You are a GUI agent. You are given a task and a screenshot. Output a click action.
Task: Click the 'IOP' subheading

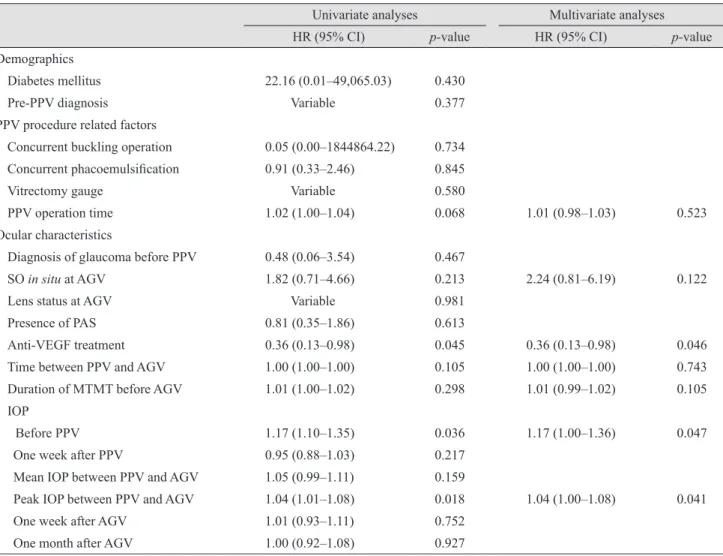(18, 411)
